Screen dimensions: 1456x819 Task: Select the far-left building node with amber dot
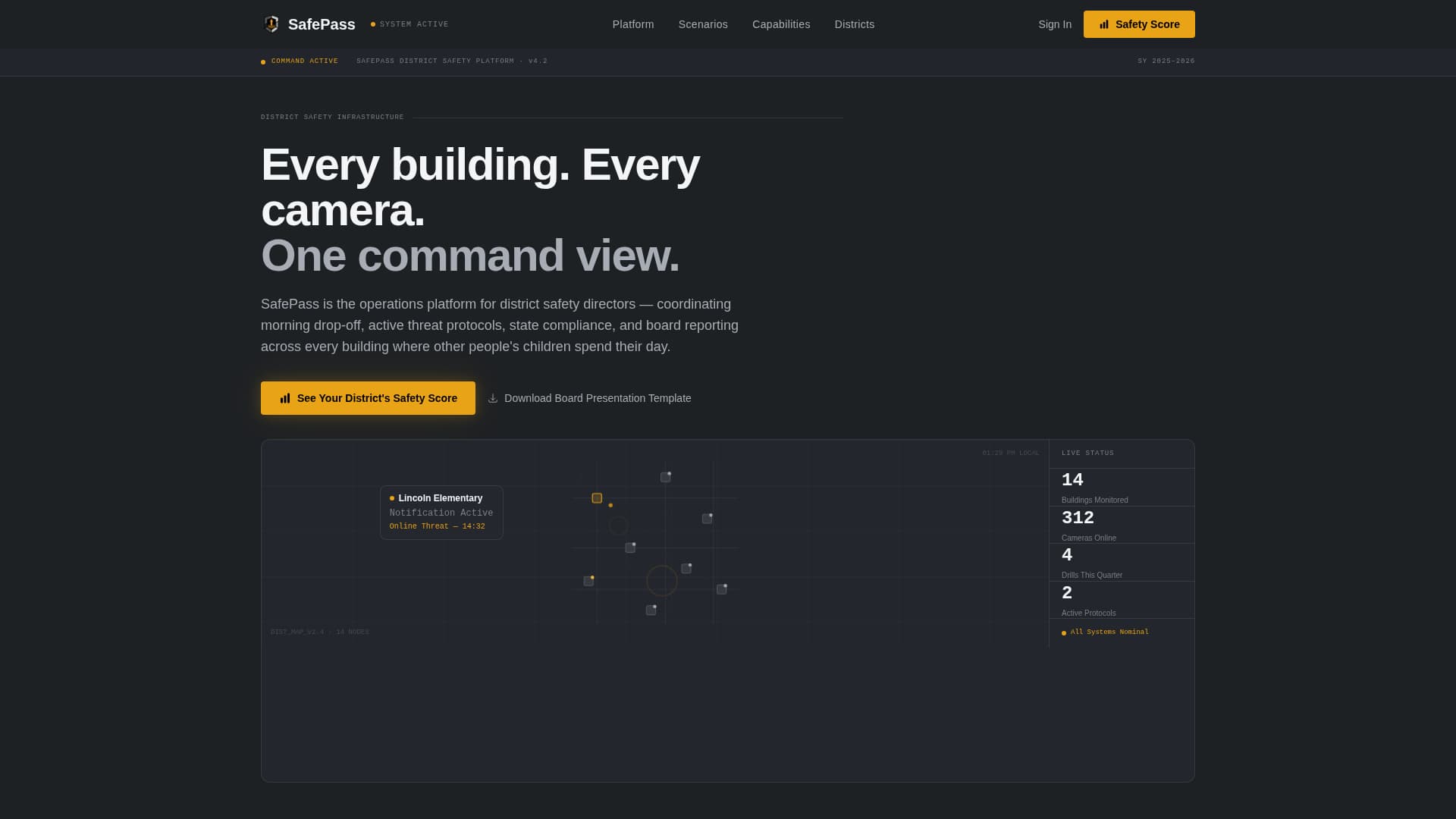(588, 581)
